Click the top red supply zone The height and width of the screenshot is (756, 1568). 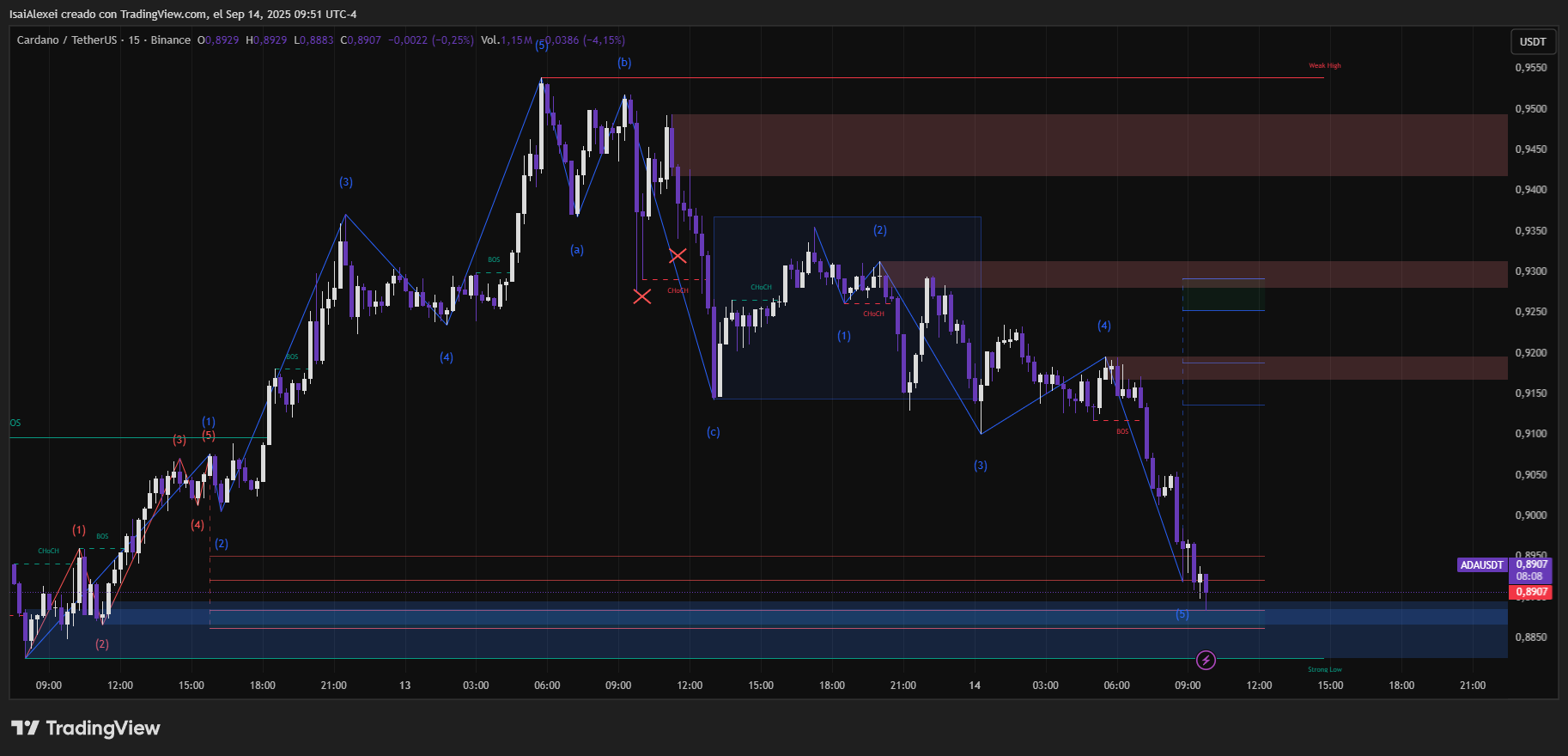[x=1089, y=145]
